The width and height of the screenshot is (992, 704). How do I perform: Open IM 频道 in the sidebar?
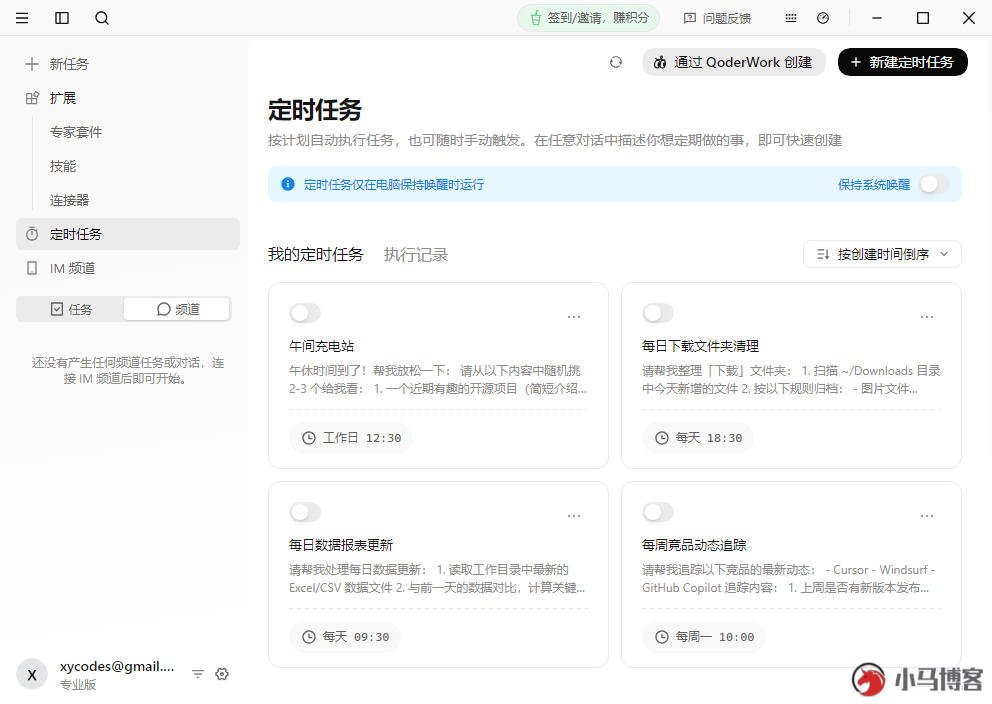pyautogui.click(x=128, y=268)
